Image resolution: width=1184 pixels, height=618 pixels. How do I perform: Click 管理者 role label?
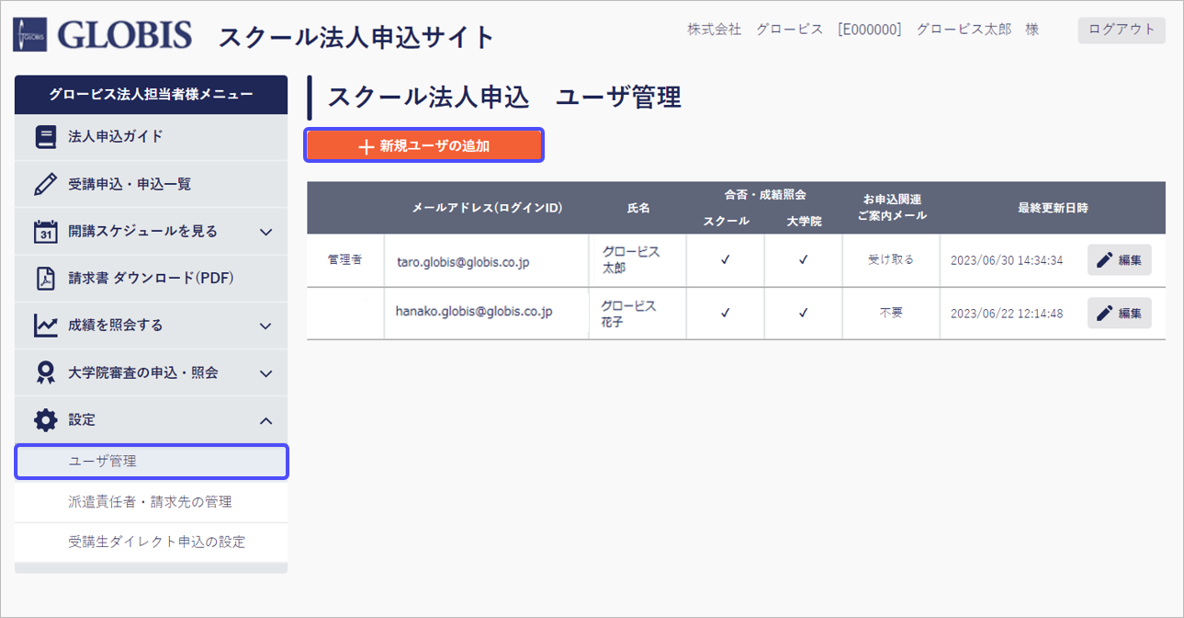[x=345, y=259]
